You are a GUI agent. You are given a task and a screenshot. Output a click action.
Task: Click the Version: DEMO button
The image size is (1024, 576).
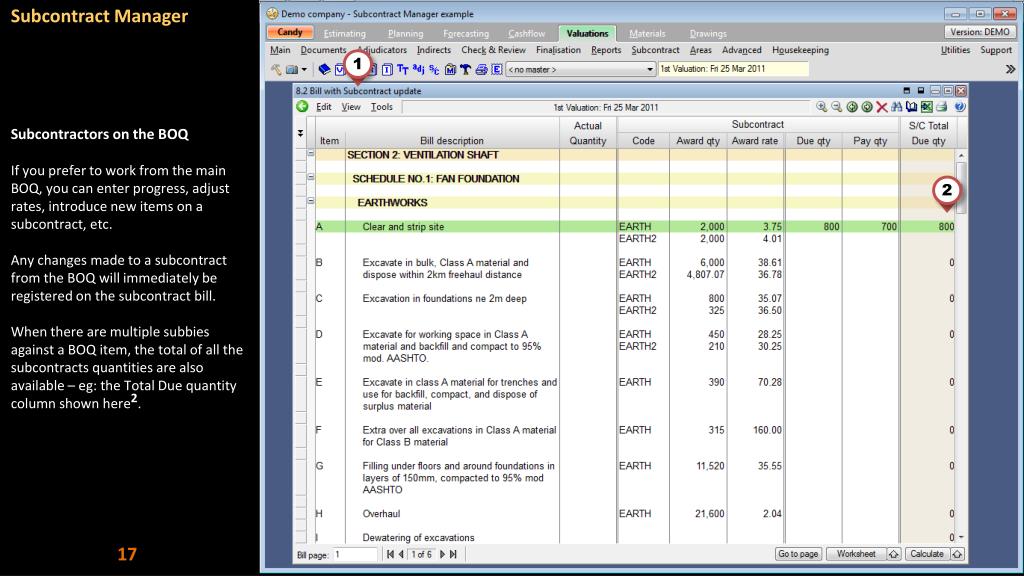(980, 32)
